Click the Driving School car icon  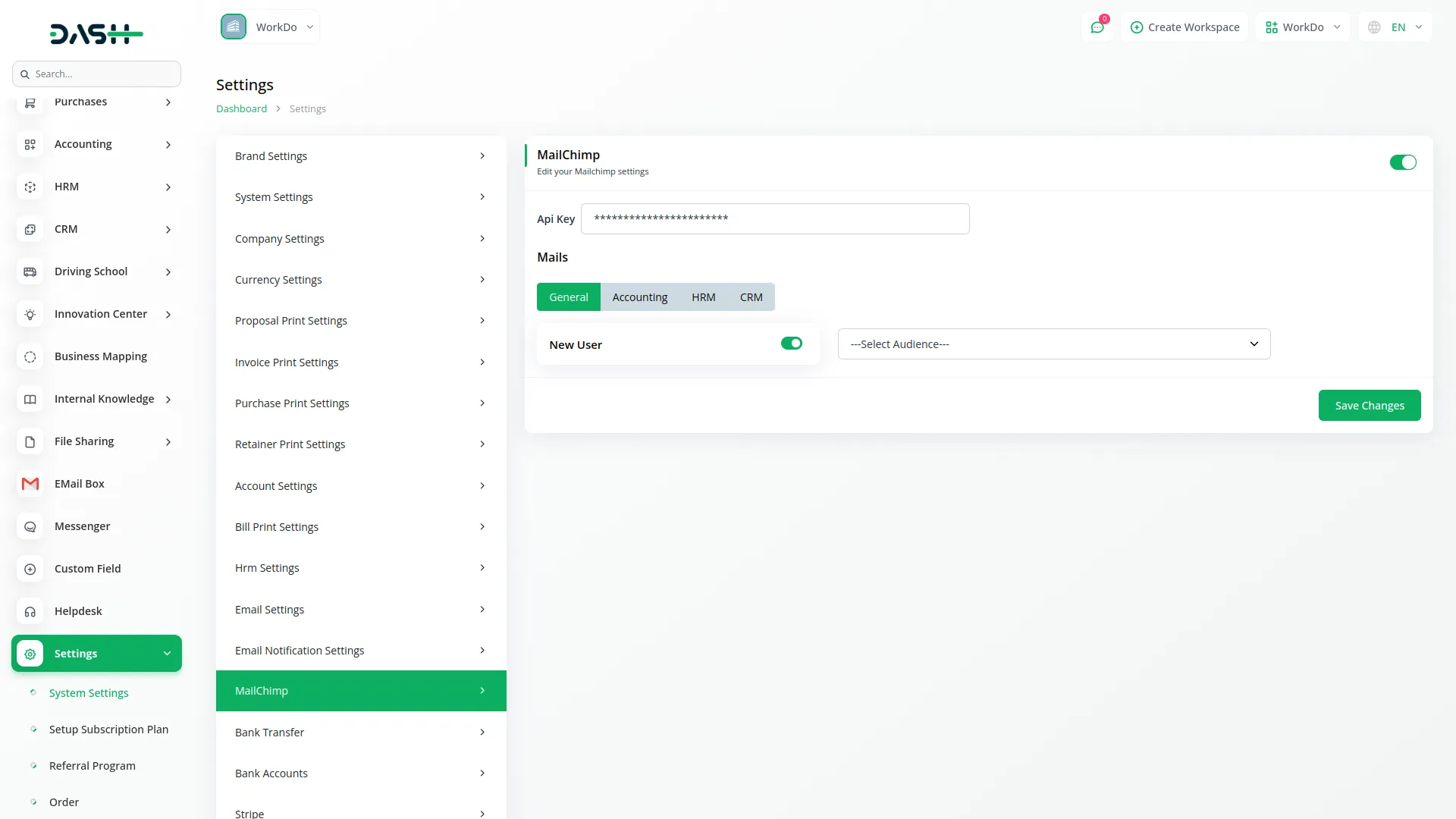pyautogui.click(x=30, y=271)
